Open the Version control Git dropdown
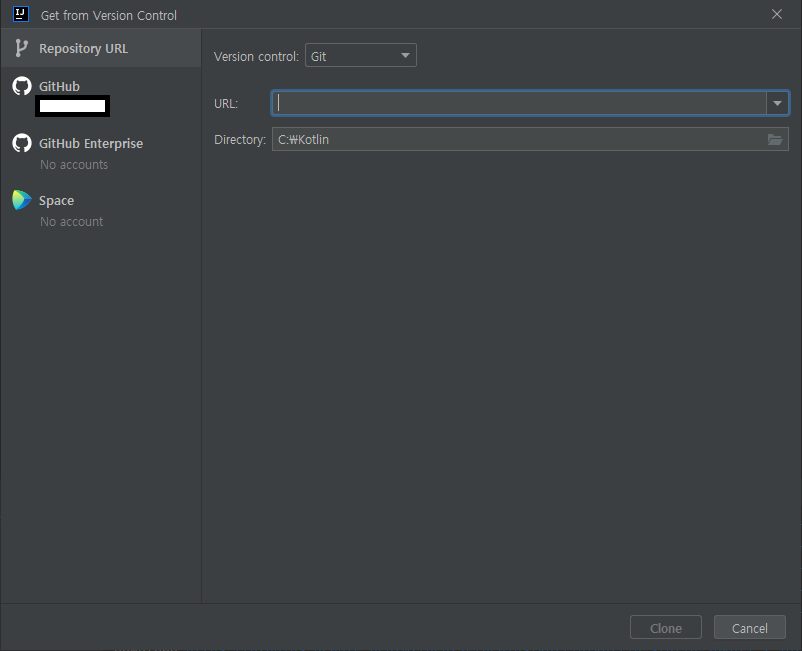 (x=361, y=55)
